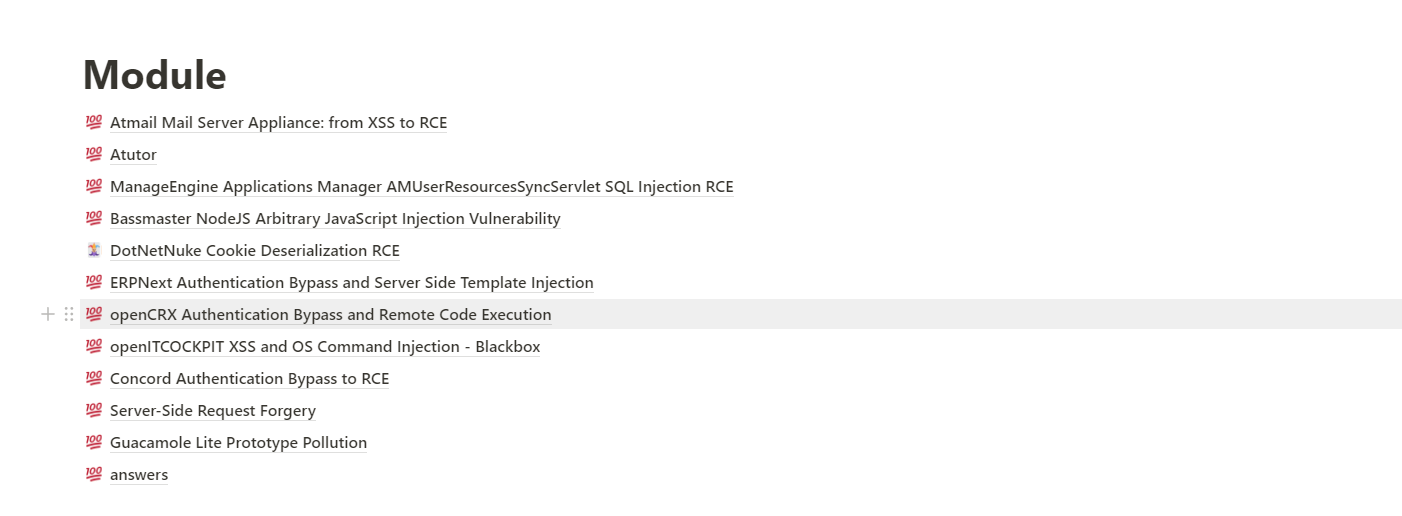The image size is (1402, 516).
Task: Click the 100 emoji icon next to Atutor
Action: [x=94, y=155]
